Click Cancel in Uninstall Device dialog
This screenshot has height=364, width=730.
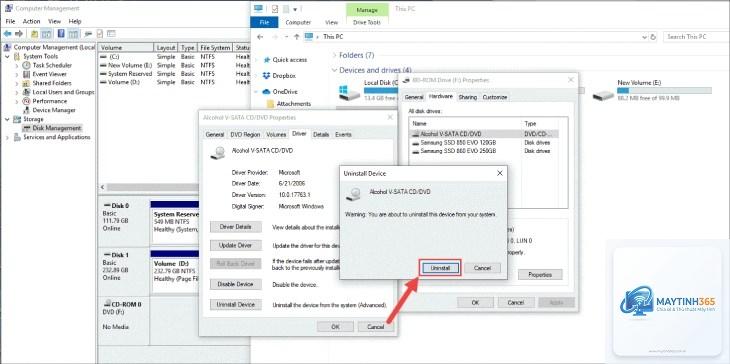click(x=482, y=268)
